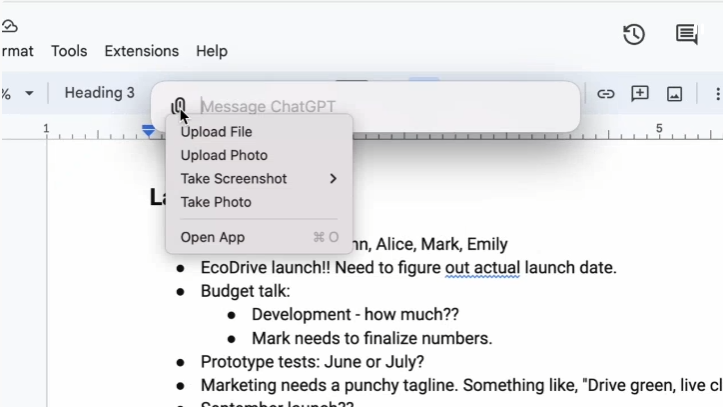723x407 pixels.
Task: Open the Heading 3 style dropdown
Action: pyautogui.click(x=99, y=93)
